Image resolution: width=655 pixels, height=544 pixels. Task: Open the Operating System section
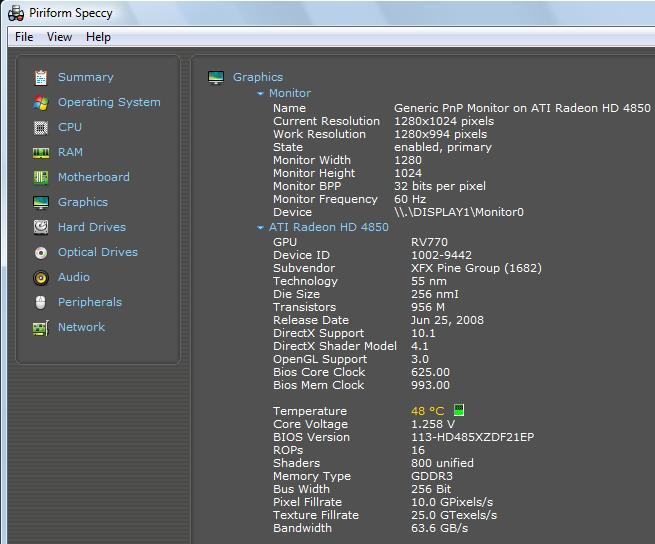109,102
